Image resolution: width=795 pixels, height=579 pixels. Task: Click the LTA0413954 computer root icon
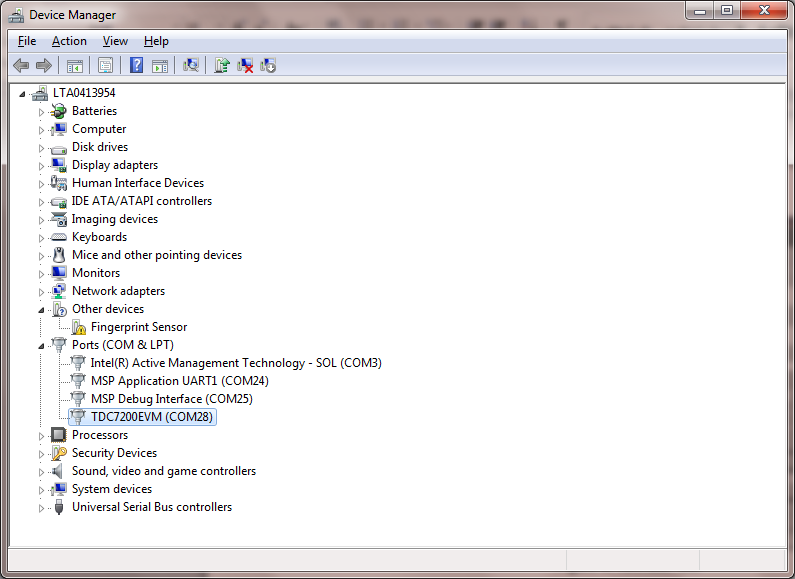pos(40,93)
